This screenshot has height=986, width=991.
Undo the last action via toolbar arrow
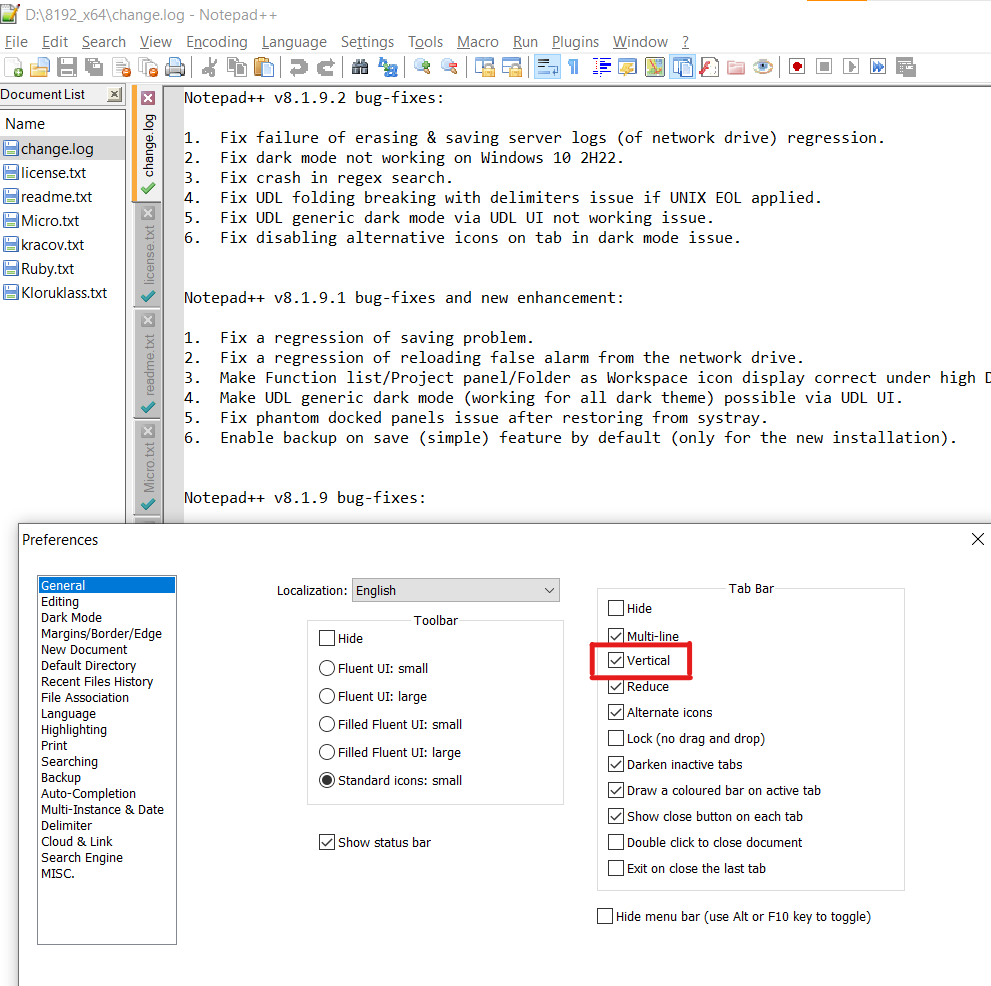pyautogui.click(x=298, y=67)
